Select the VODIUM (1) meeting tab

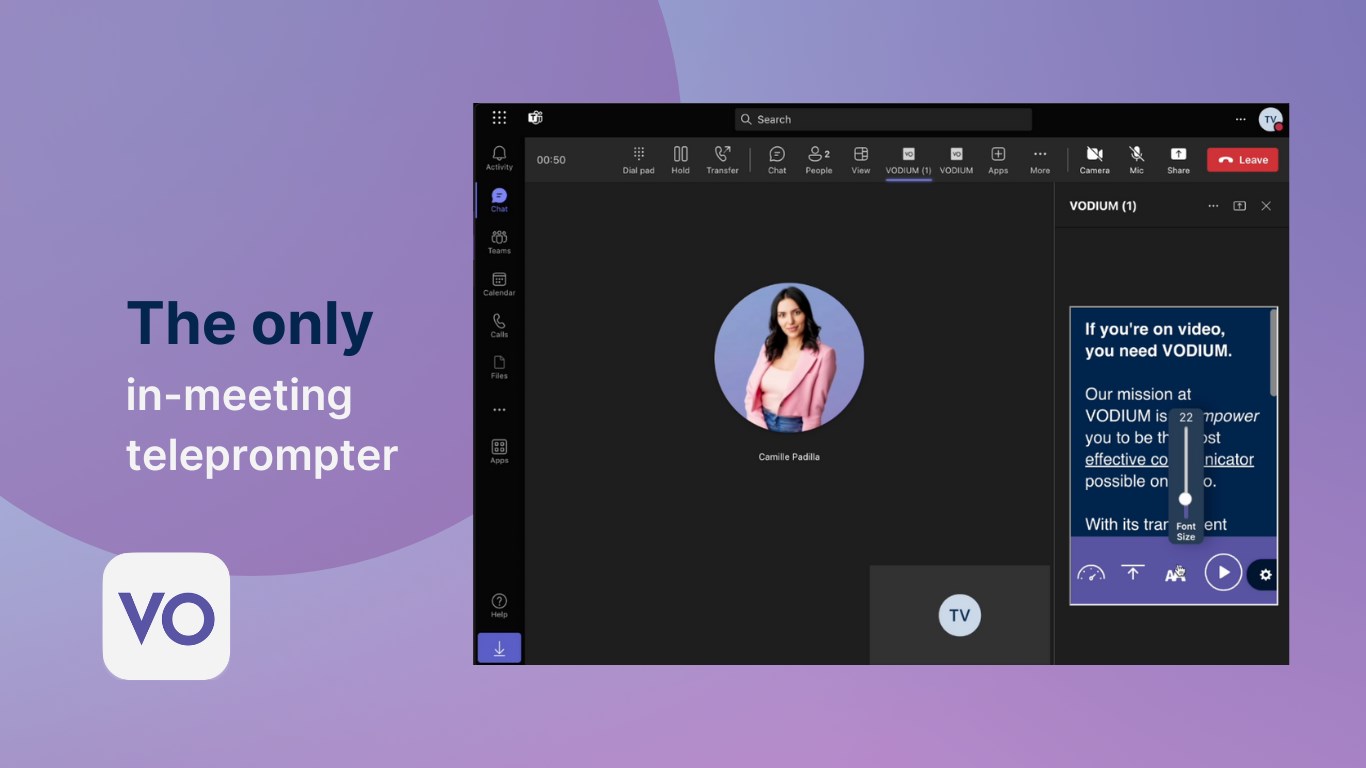[x=908, y=160]
